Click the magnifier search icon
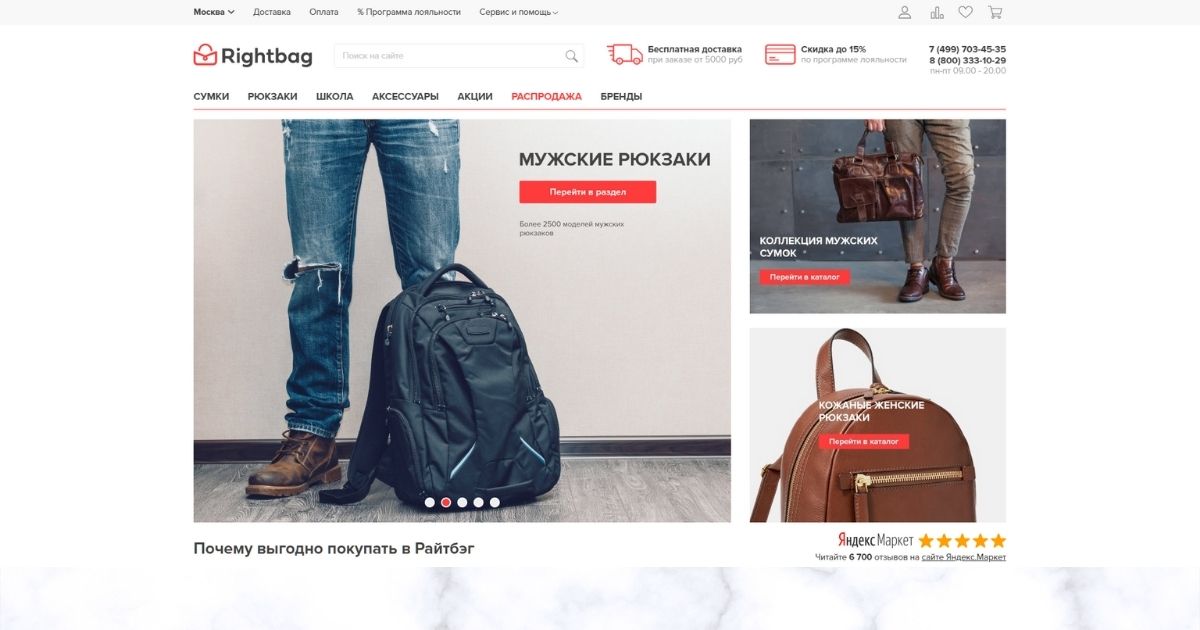 (572, 56)
